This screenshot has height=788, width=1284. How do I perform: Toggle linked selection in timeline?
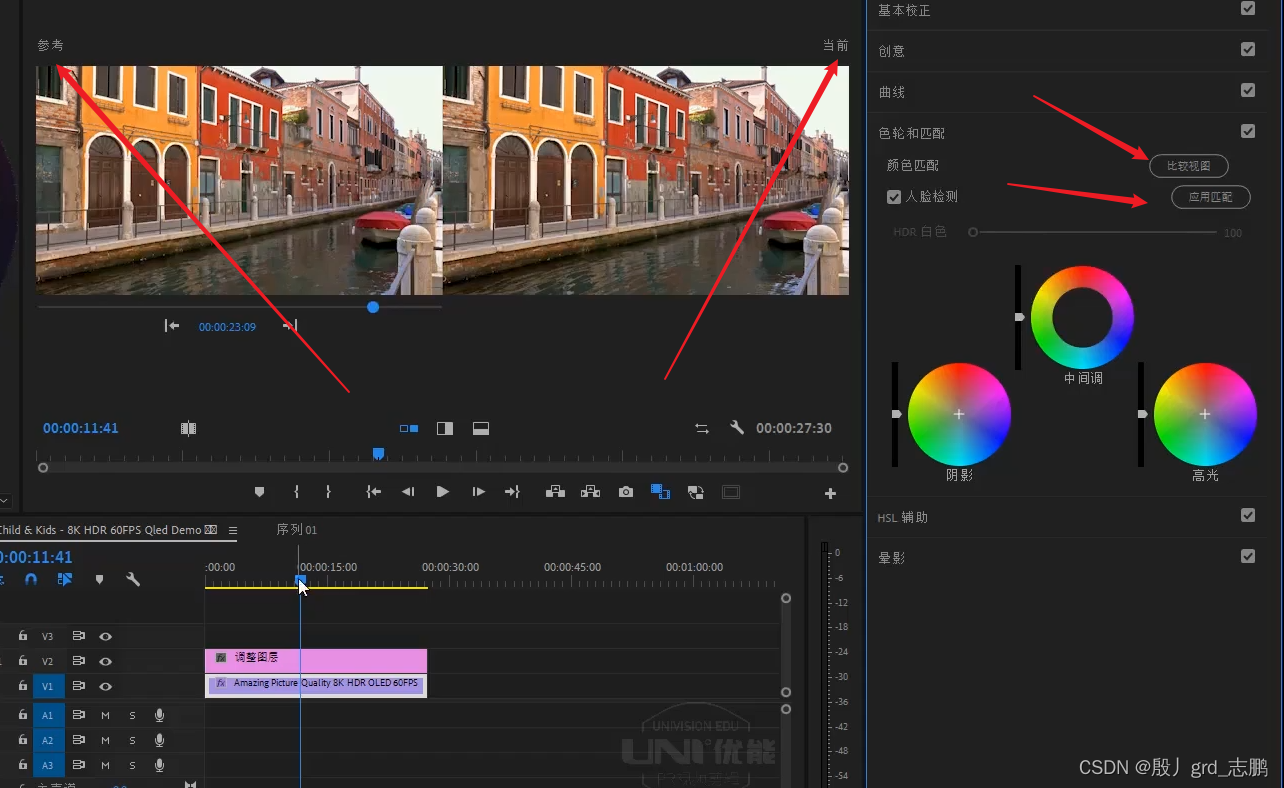click(65, 579)
